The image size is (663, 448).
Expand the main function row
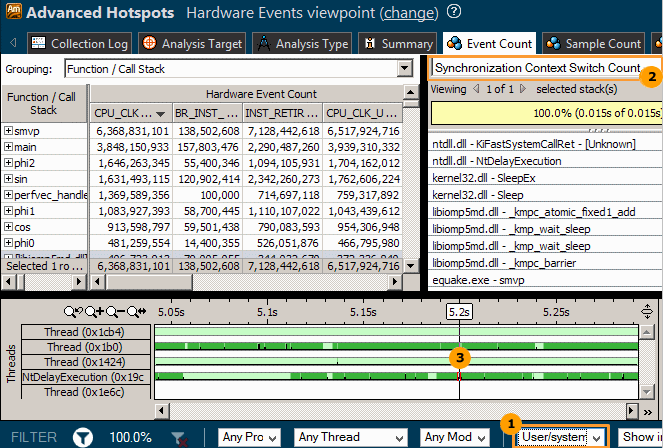click(x=8, y=147)
